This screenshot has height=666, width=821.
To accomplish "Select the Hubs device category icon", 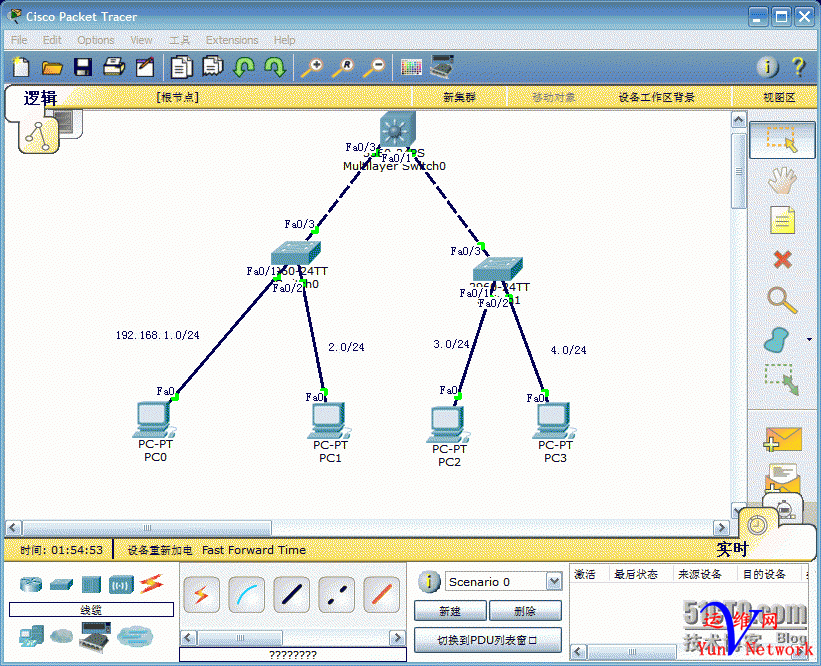I will tap(91, 584).
